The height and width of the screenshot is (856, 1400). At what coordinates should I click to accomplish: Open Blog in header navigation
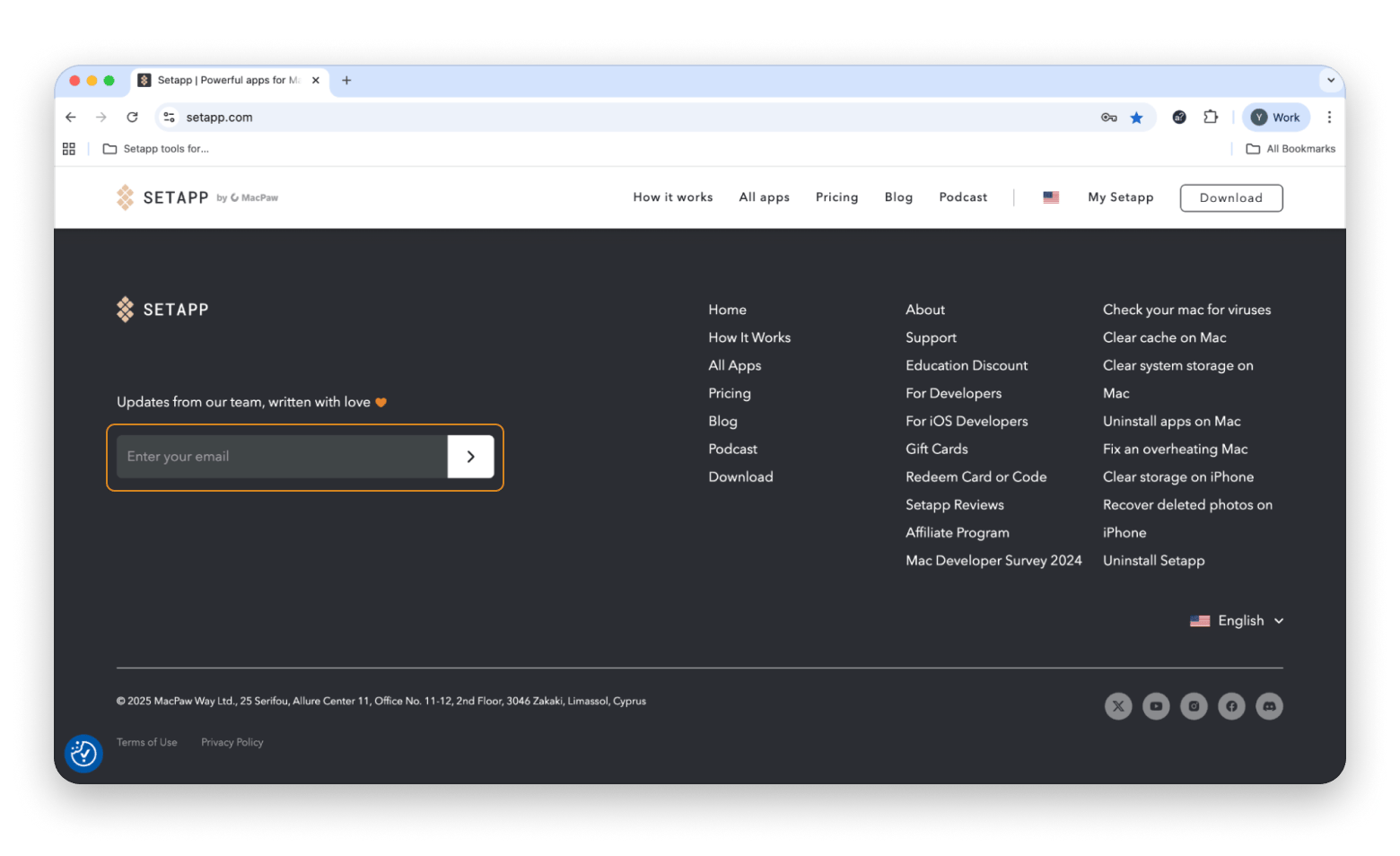tap(898, 197)
